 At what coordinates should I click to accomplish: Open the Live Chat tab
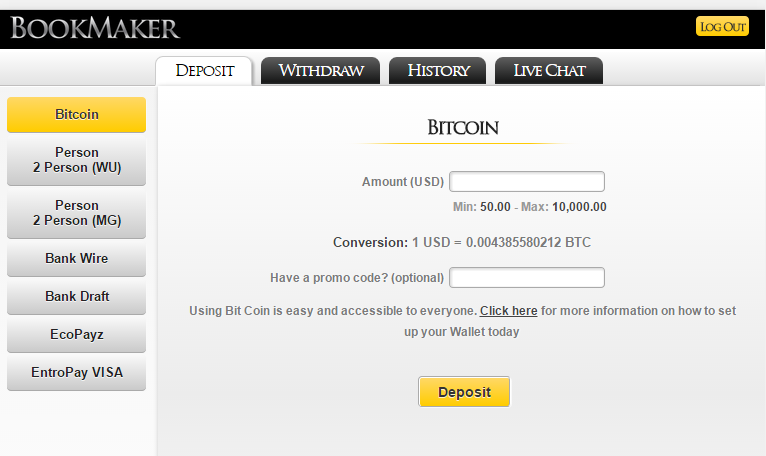coord(549,71)
